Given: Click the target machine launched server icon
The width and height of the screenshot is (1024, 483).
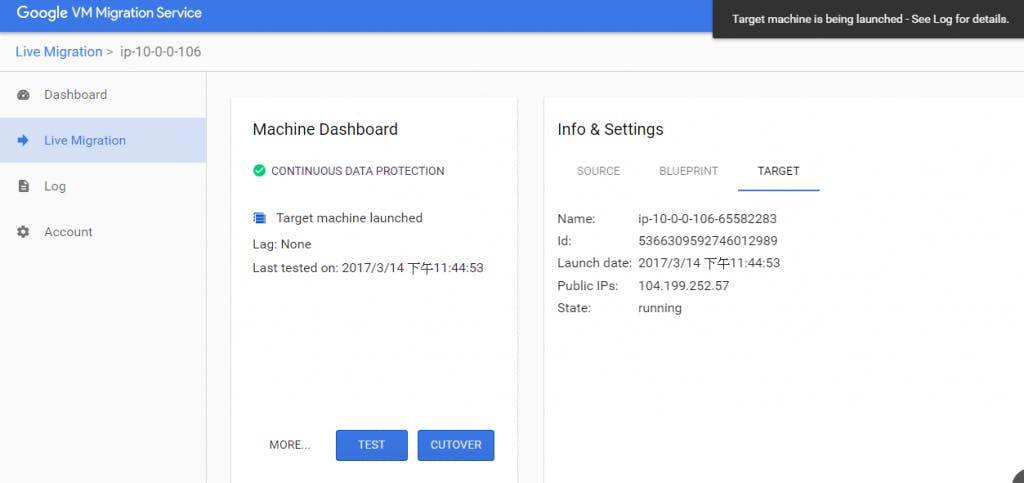Looking at the screenshot, I should tap(260, 218).
